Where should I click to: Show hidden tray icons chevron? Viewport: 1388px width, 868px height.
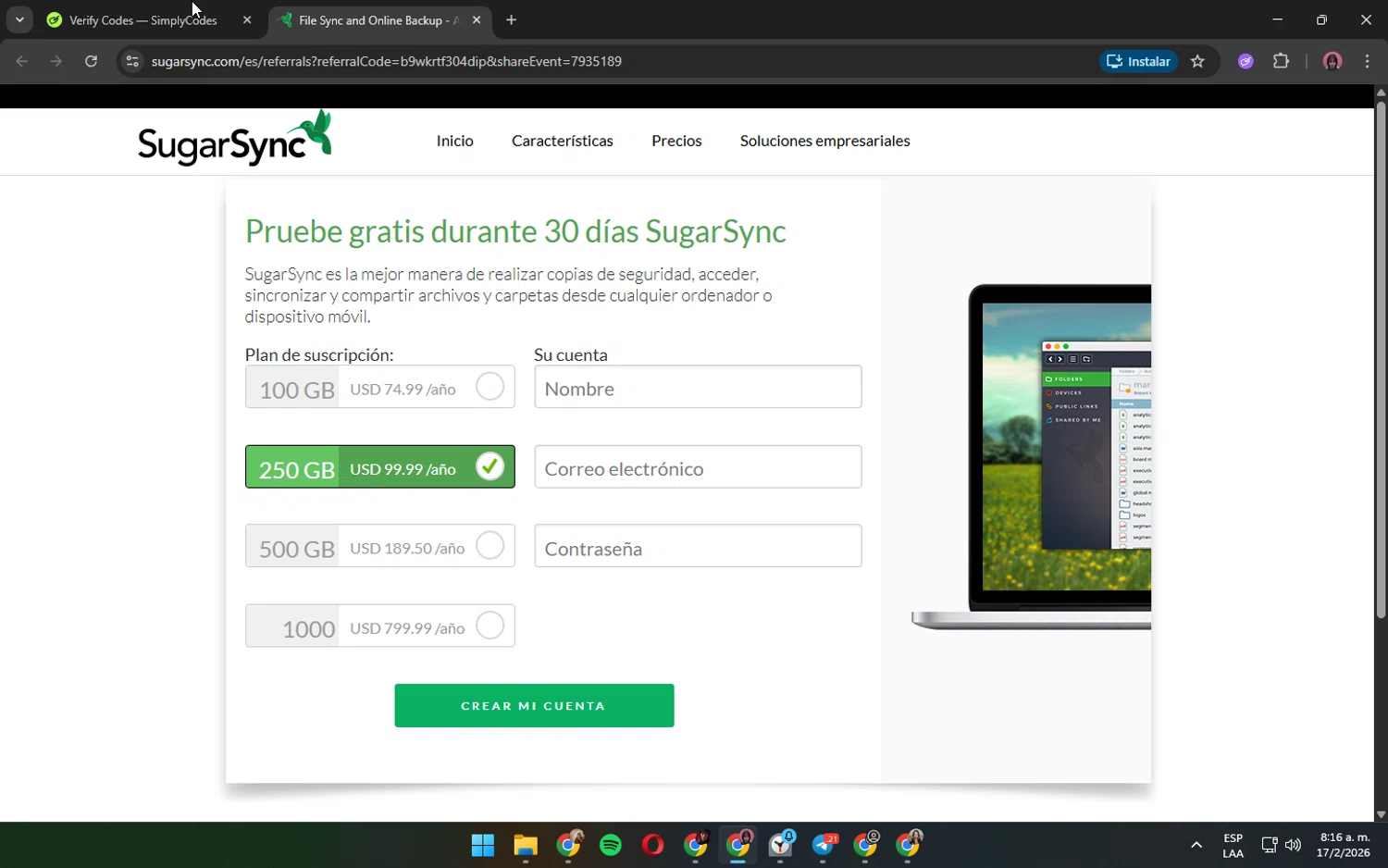(x=1196, y=845)
